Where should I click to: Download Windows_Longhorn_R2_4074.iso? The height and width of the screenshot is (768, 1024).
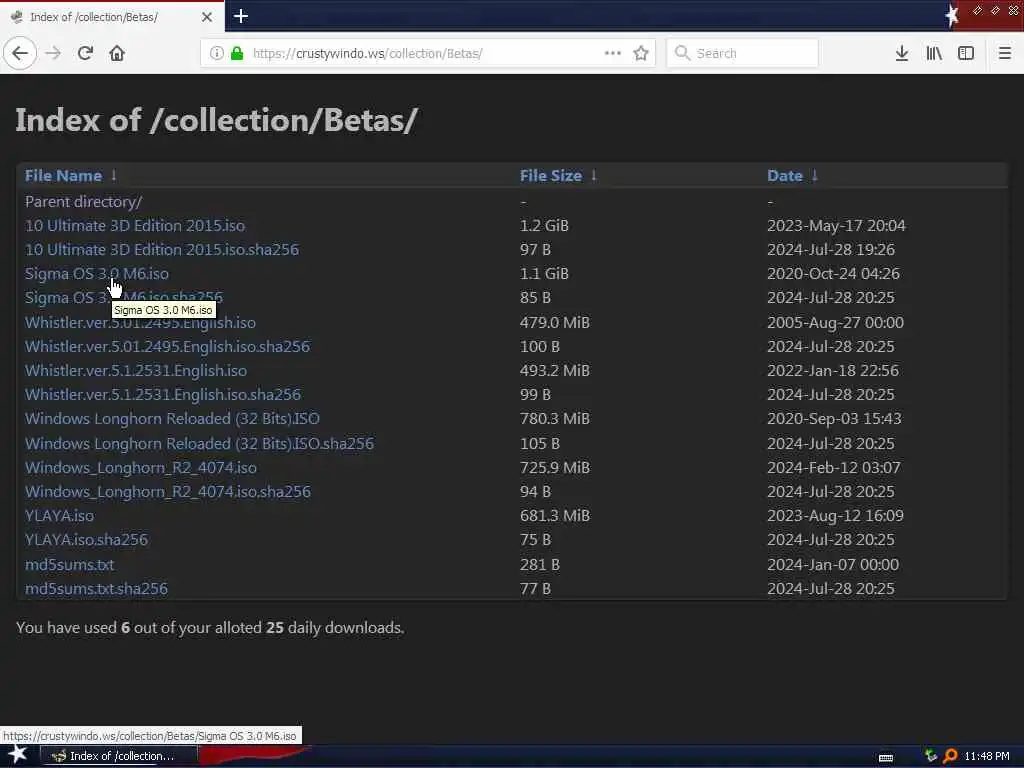140,468
